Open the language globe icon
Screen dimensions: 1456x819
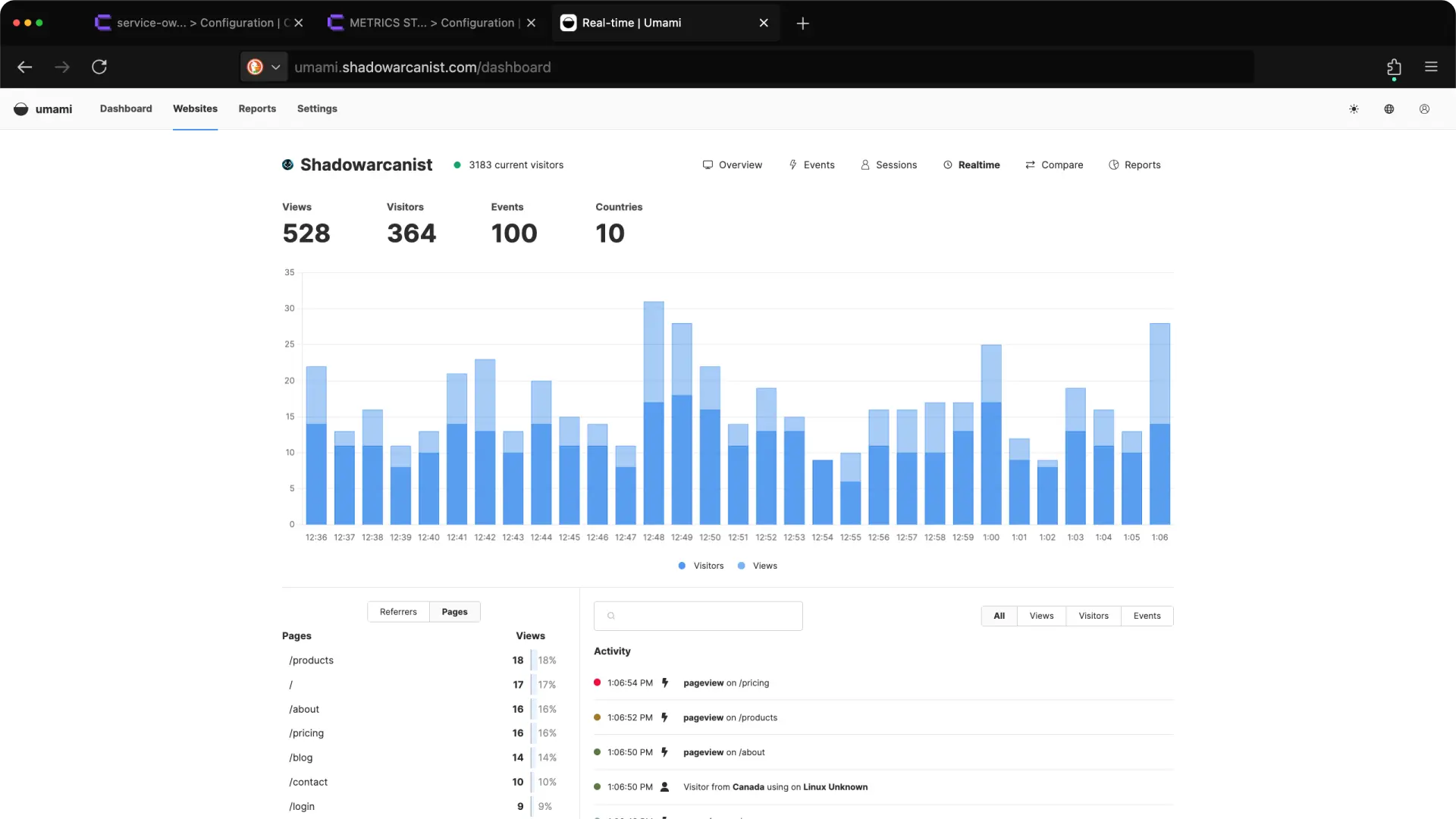pos(1389,109)
